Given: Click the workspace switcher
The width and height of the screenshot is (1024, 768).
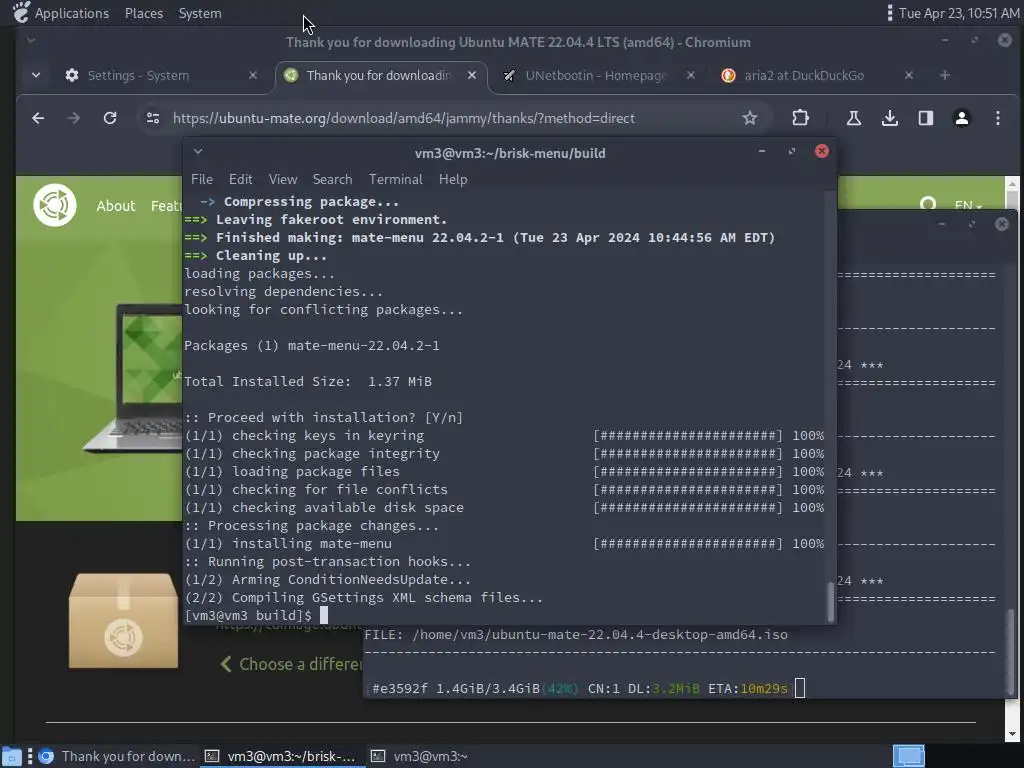Looking at the screenshot, I should click(x=908, y=756).
